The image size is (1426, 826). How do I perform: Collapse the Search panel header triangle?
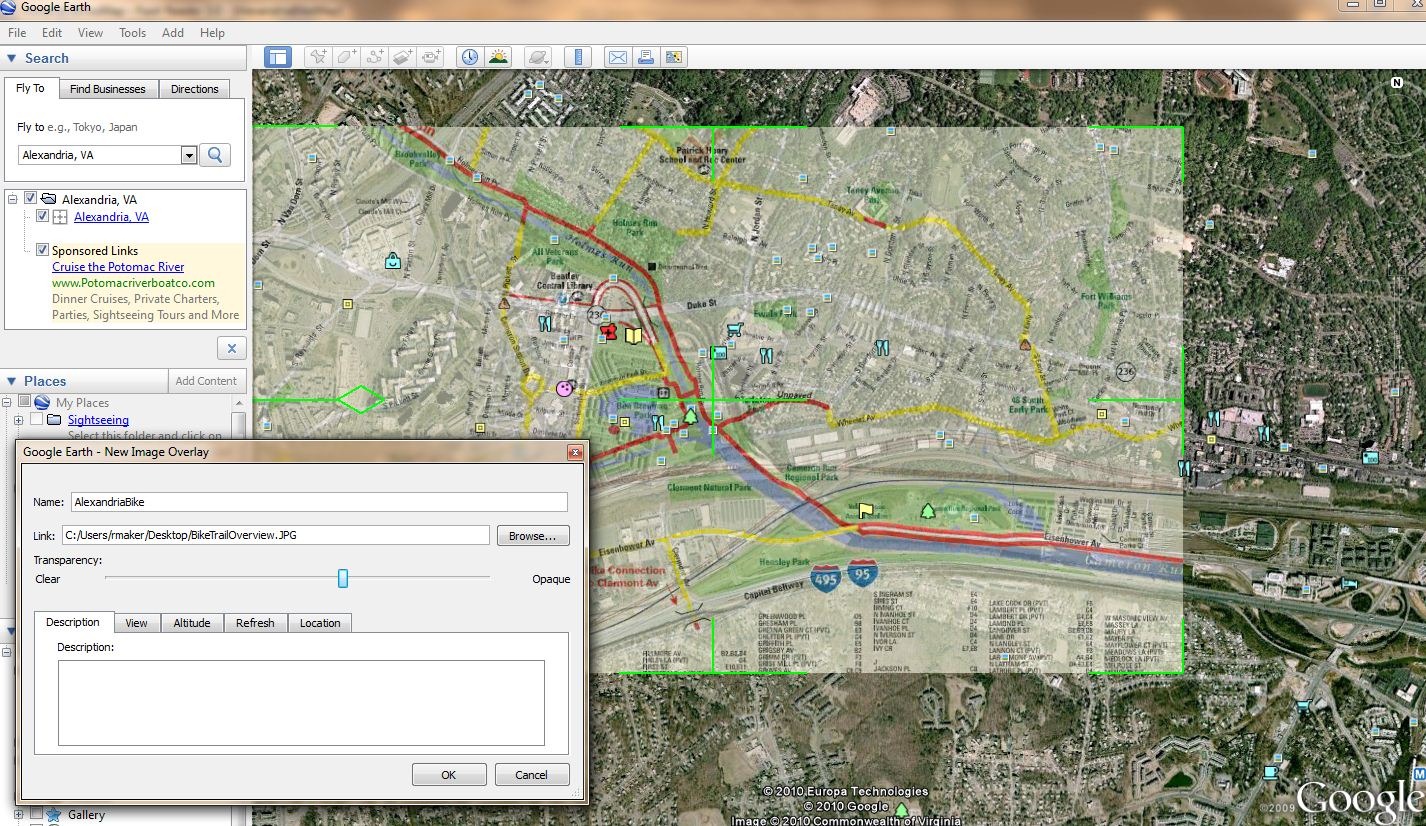click(12, 58)
